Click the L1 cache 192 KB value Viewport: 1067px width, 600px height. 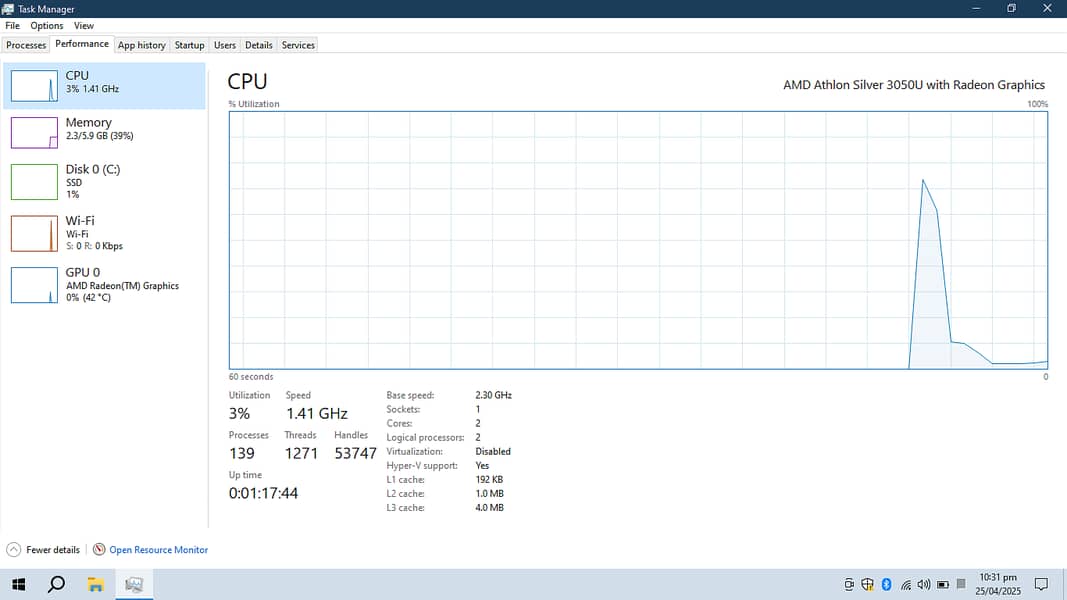489,480
